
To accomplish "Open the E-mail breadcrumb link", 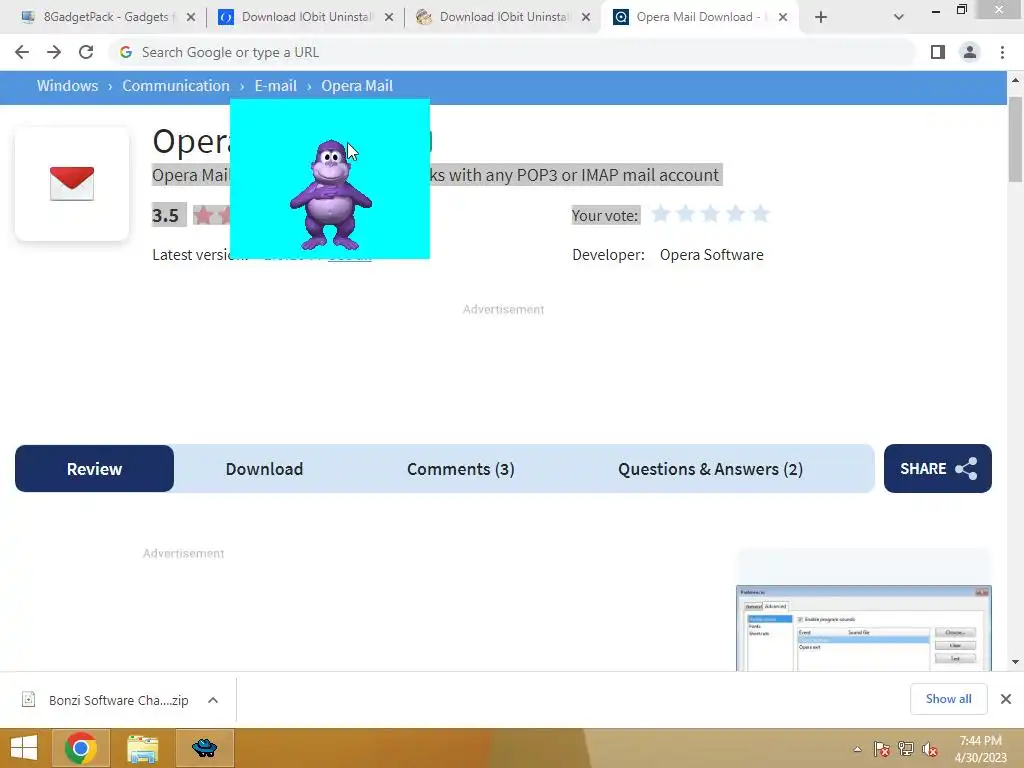I will pos(276,86).
